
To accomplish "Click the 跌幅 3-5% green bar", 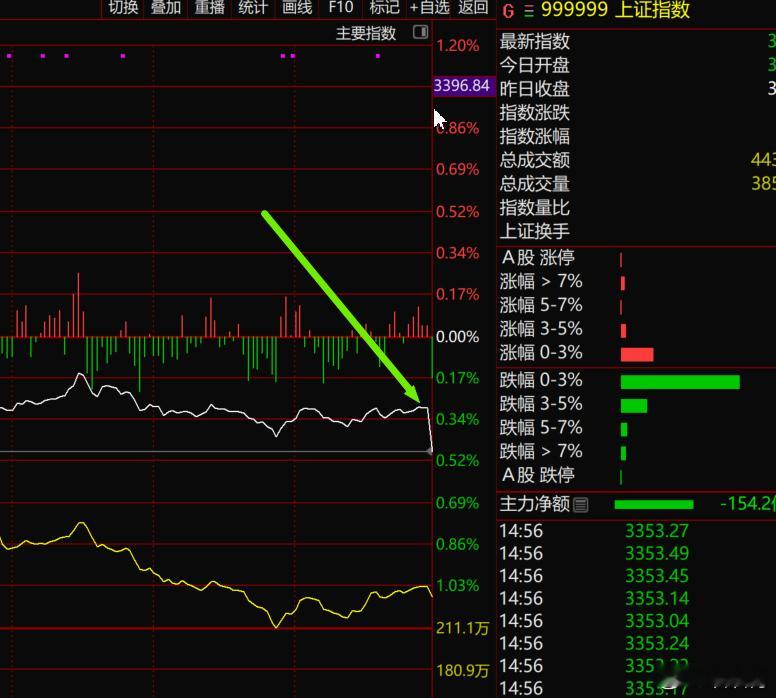I will [x=634, y=405].
